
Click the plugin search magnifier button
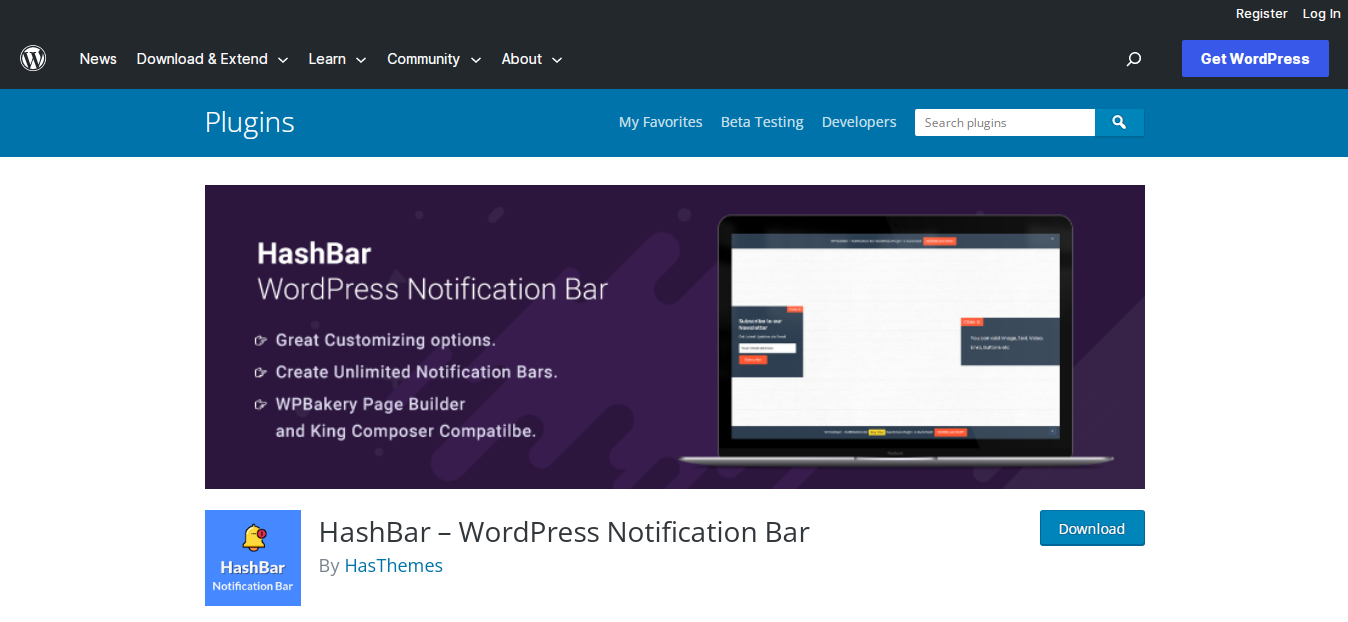coord(1119,122)
